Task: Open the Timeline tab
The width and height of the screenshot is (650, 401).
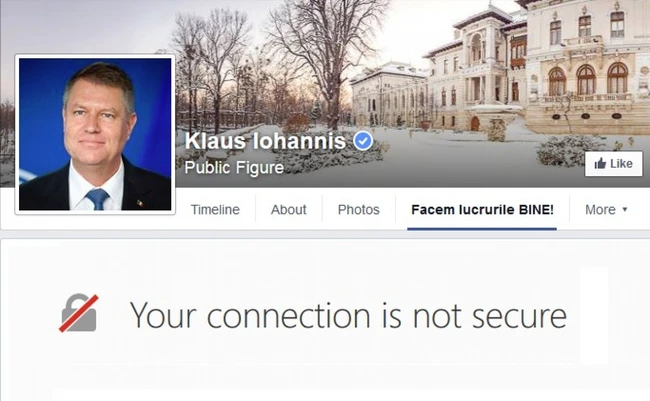Action: pos(215,210)
